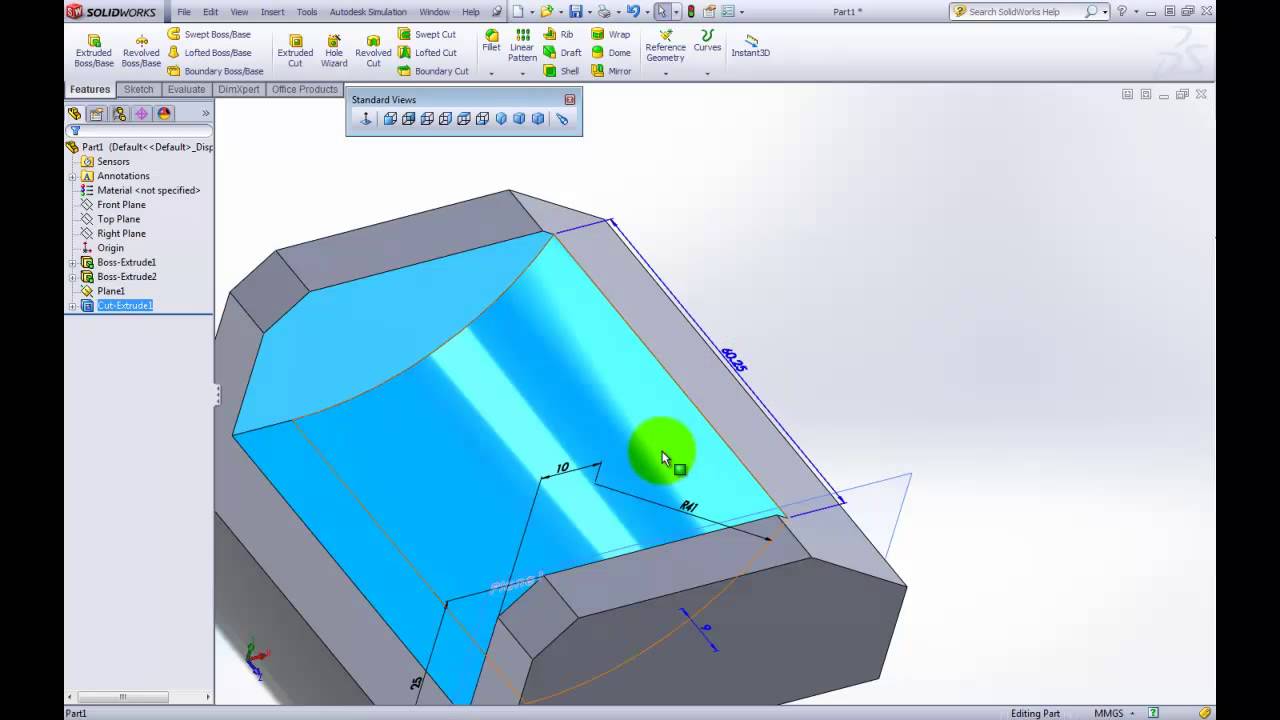Select the Rib tool
Viewport: 1280px width, 720px height.
559,34
